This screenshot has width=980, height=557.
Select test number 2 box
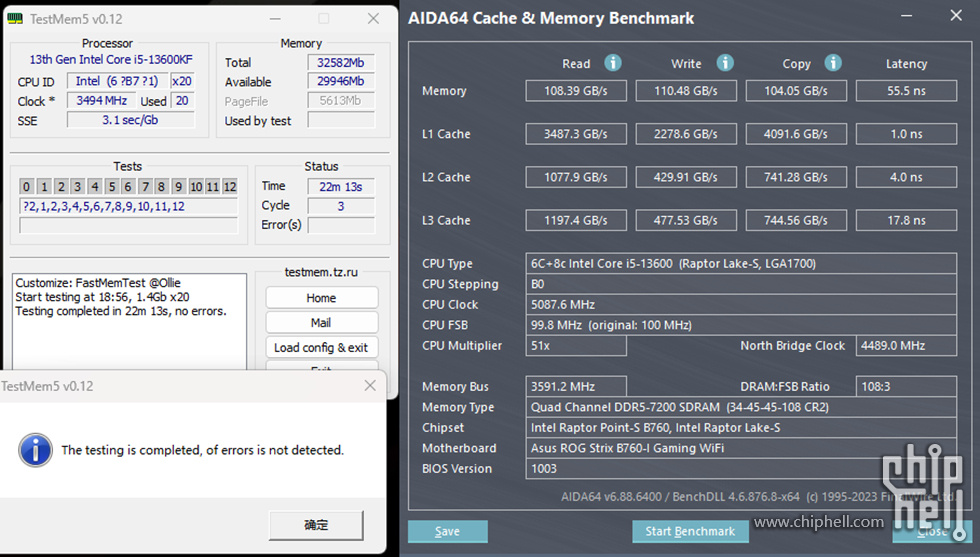[x=61, y=186]
